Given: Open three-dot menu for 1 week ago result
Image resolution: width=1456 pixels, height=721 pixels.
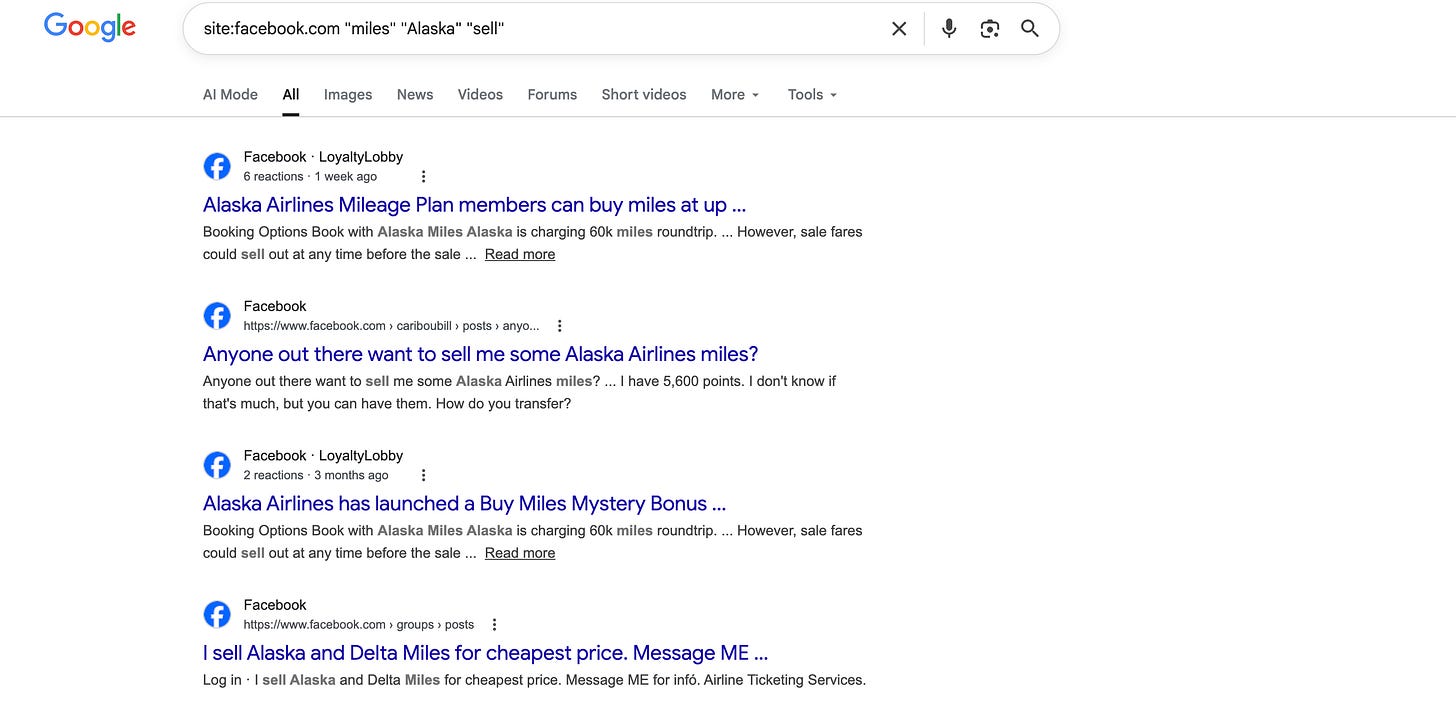Looking at the screenshot, I should point(423,177).
